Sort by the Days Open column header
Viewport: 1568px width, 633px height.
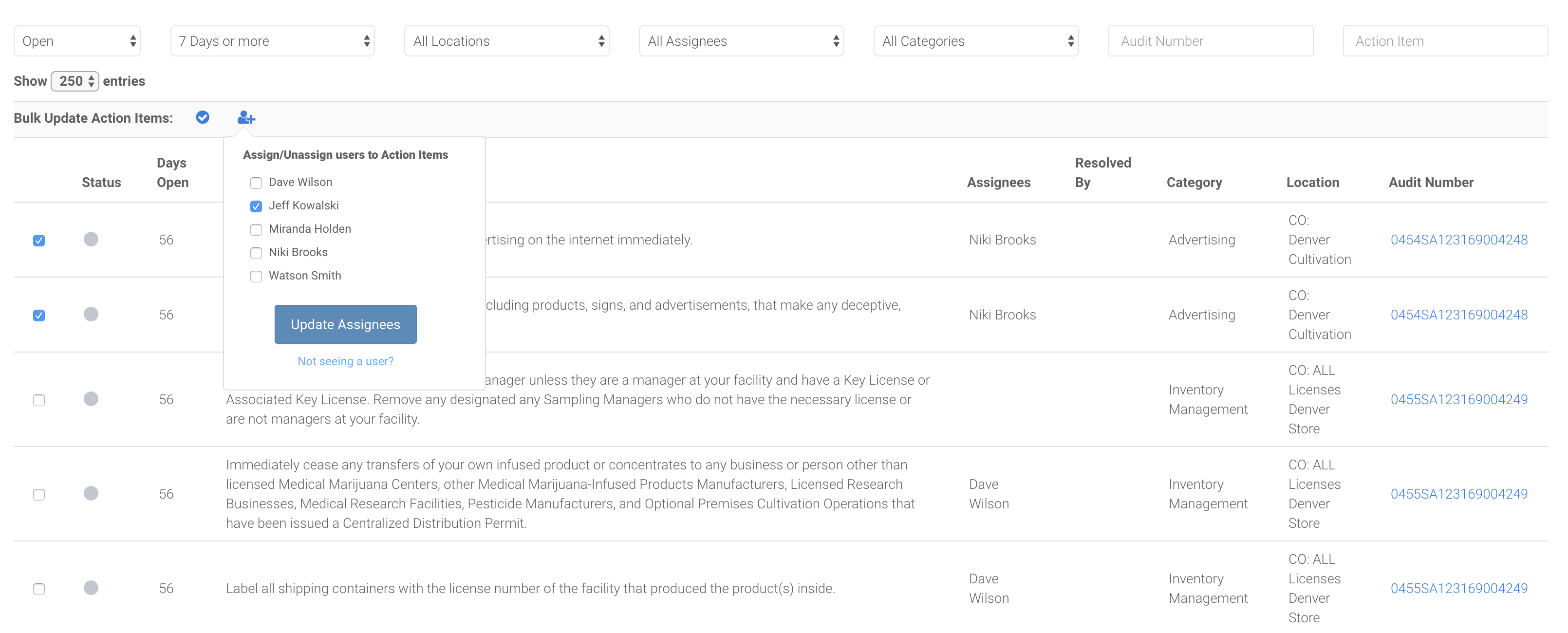(172, 172)
